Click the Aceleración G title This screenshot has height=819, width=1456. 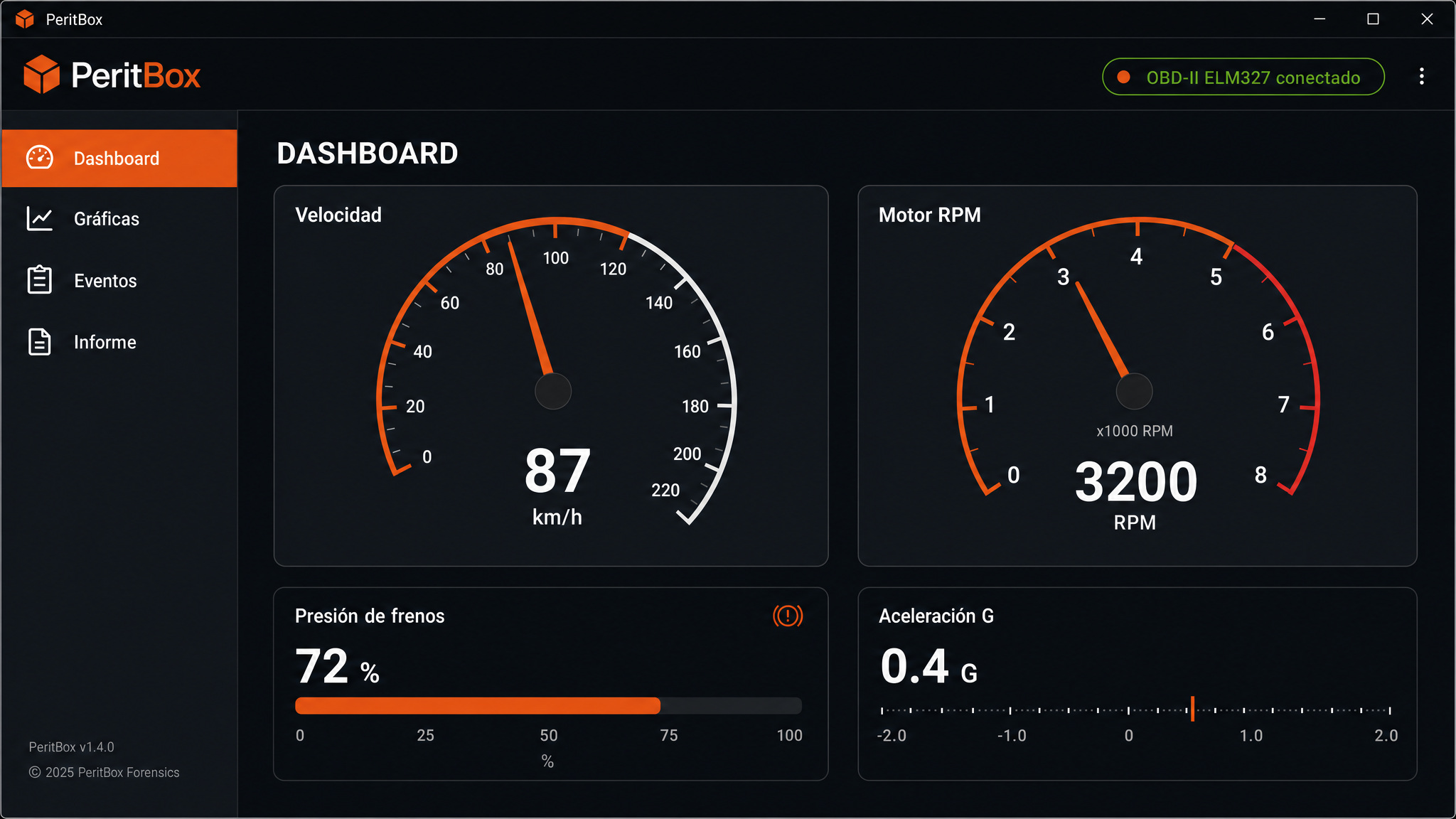[x=936, y=616]
